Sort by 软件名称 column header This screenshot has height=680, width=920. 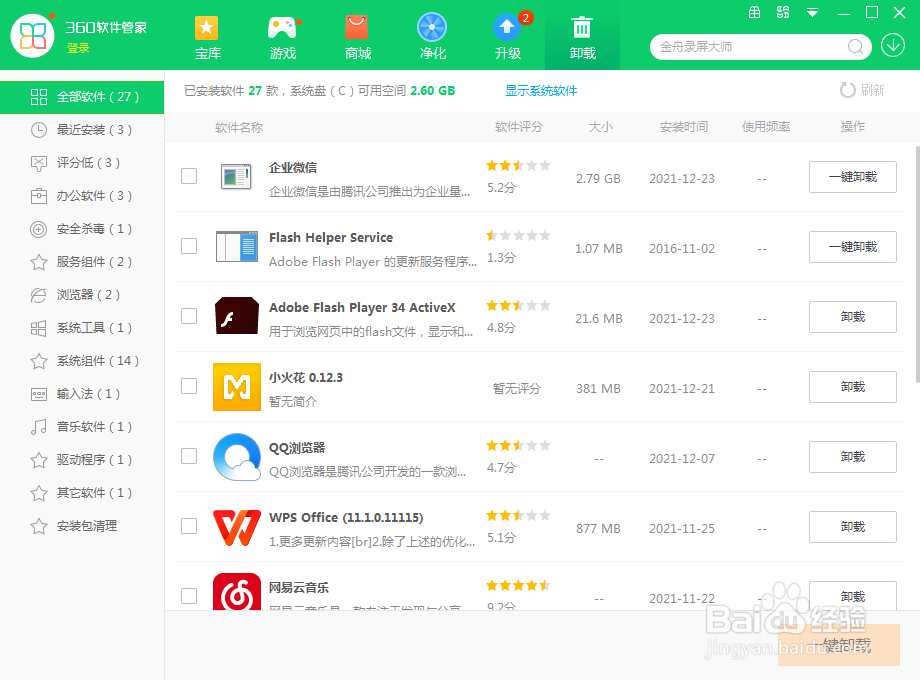(x=239, y=127)
